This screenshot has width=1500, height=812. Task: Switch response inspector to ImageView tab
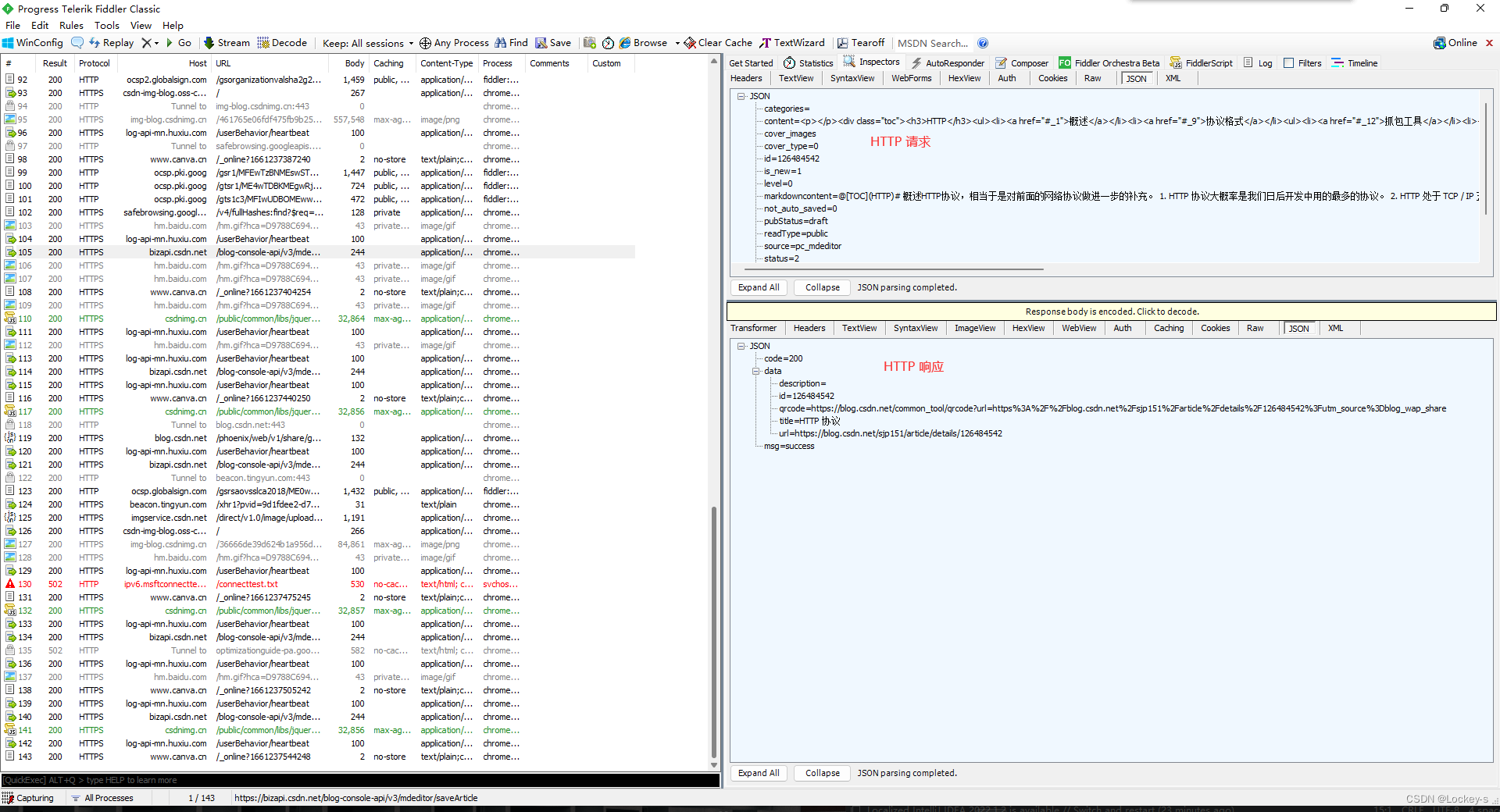coord(975,328)
